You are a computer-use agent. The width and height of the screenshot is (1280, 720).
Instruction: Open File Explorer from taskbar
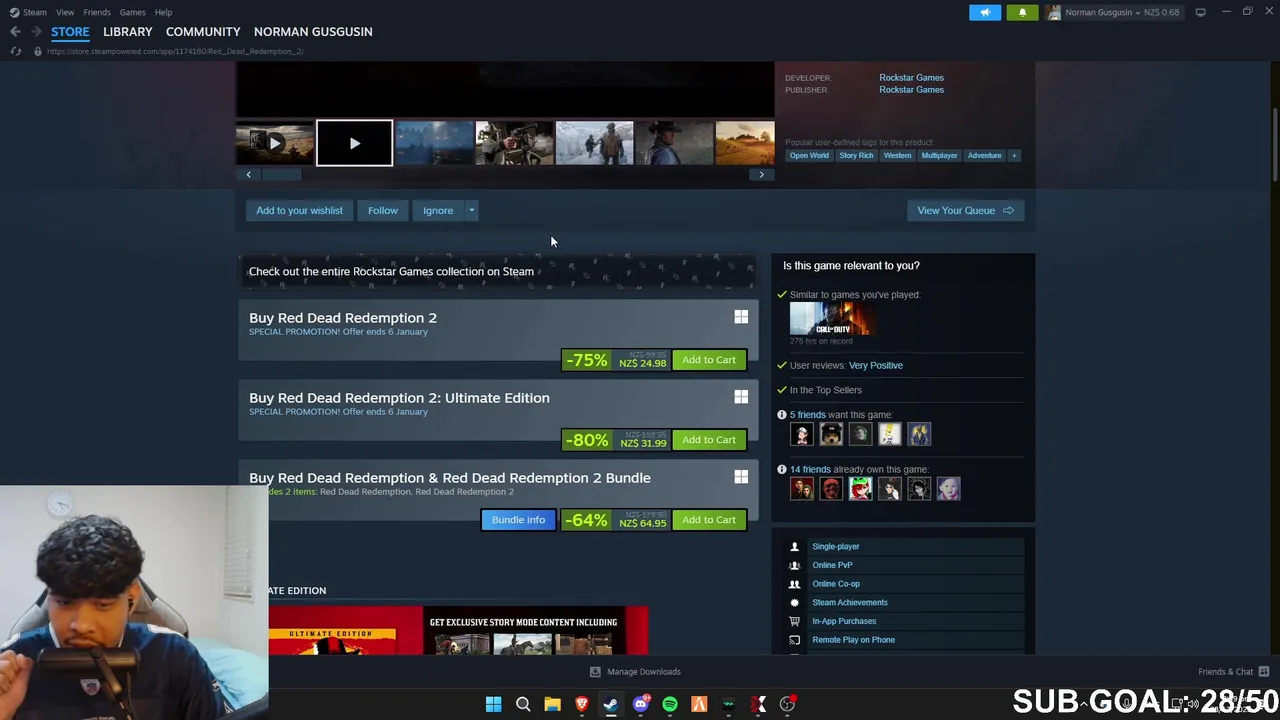(552, 704)
